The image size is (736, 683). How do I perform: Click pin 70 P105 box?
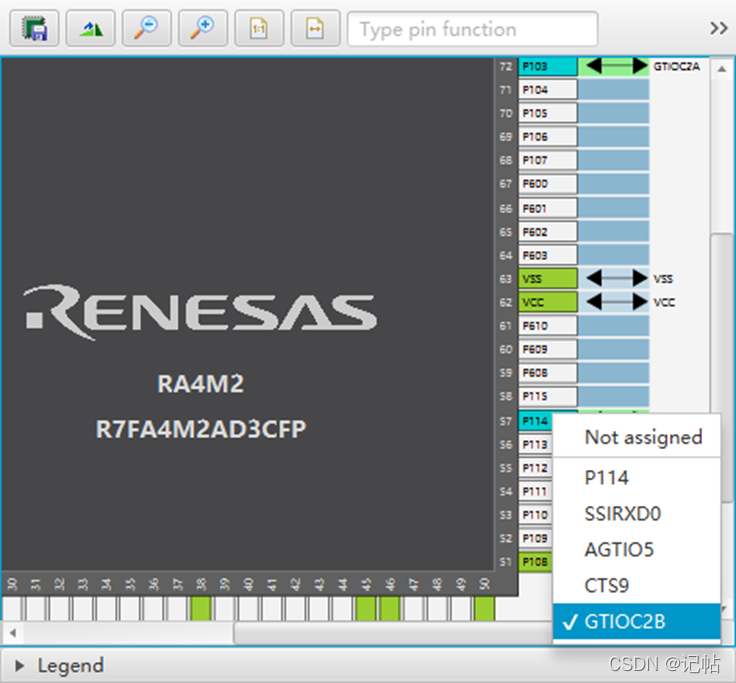[x=547, y=113]
